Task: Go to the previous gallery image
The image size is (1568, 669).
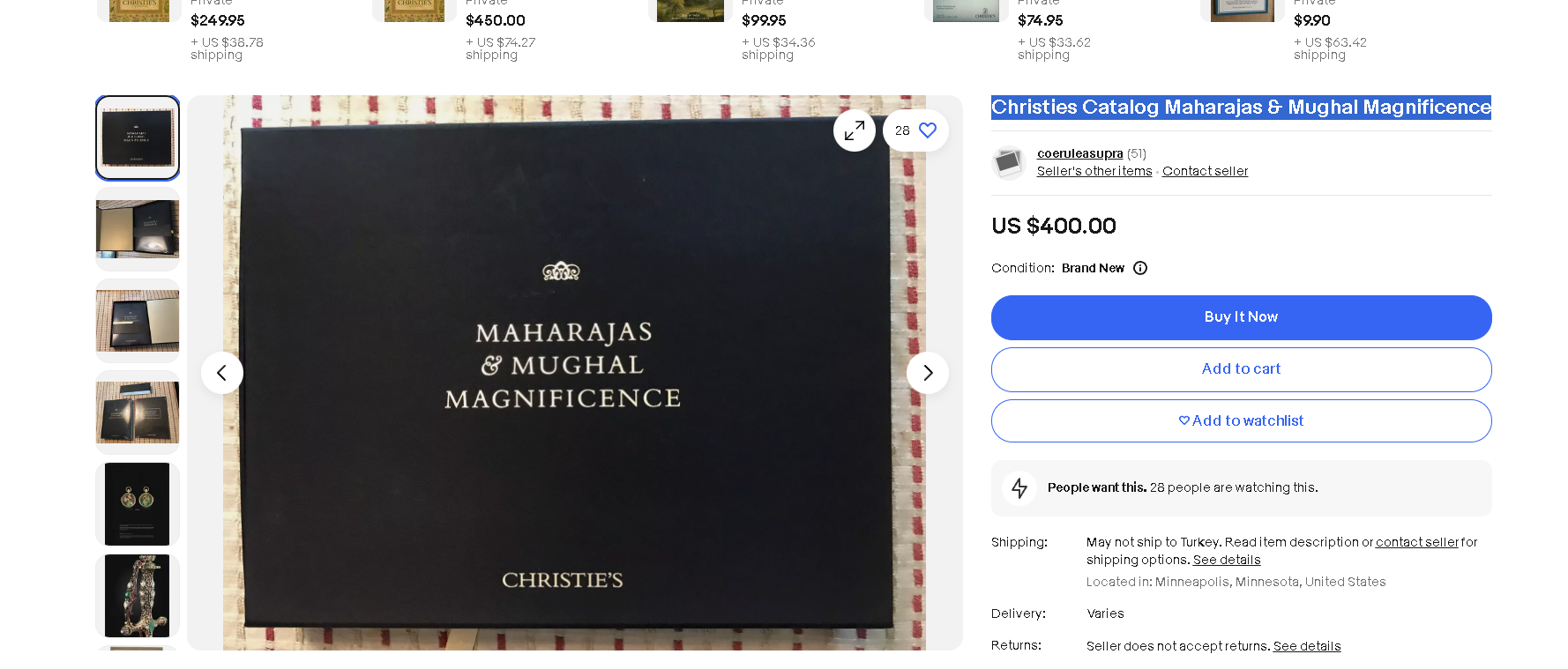Action: 222,373
